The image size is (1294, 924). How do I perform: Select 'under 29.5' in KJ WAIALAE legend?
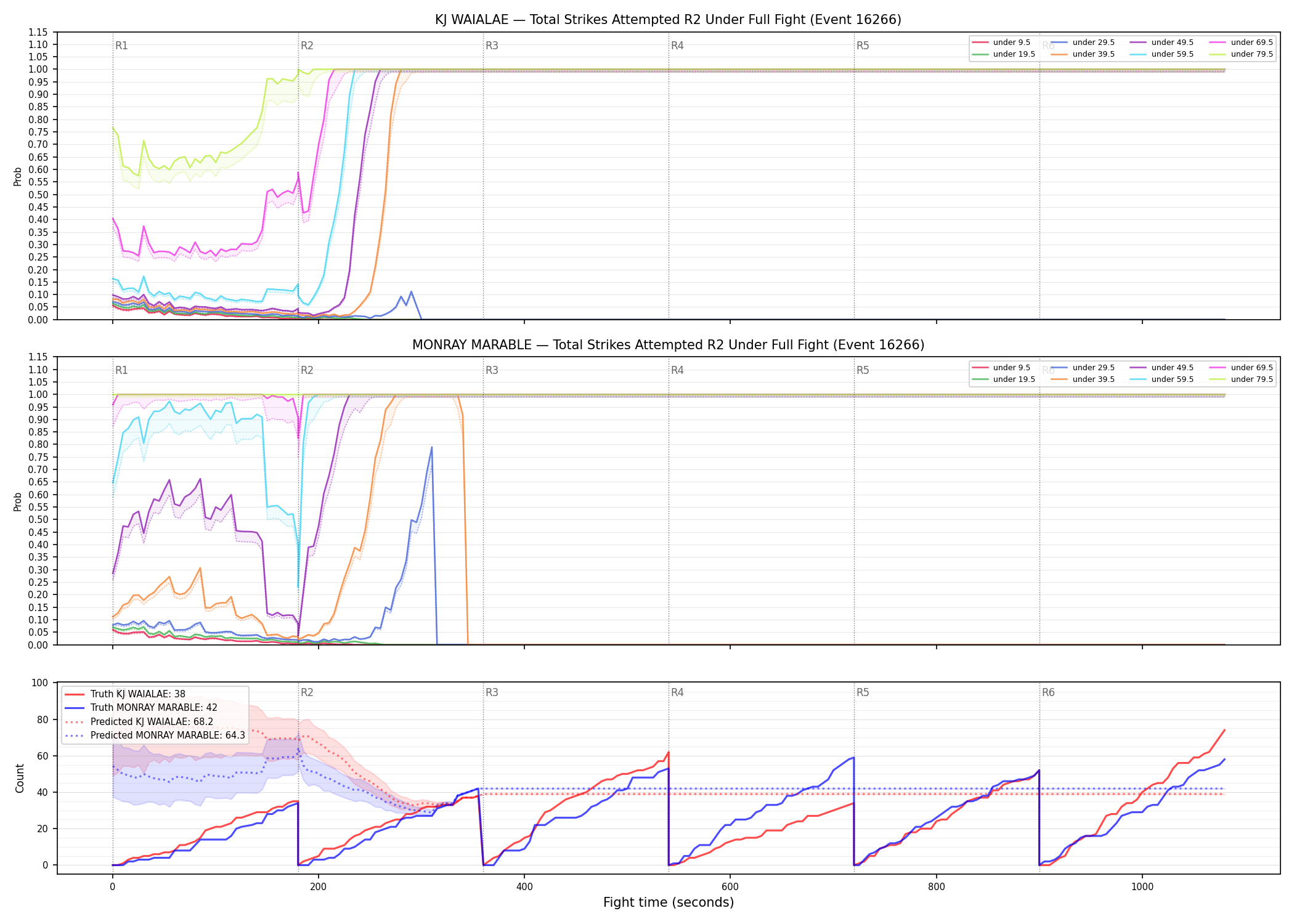click(x=1083, y=43)
